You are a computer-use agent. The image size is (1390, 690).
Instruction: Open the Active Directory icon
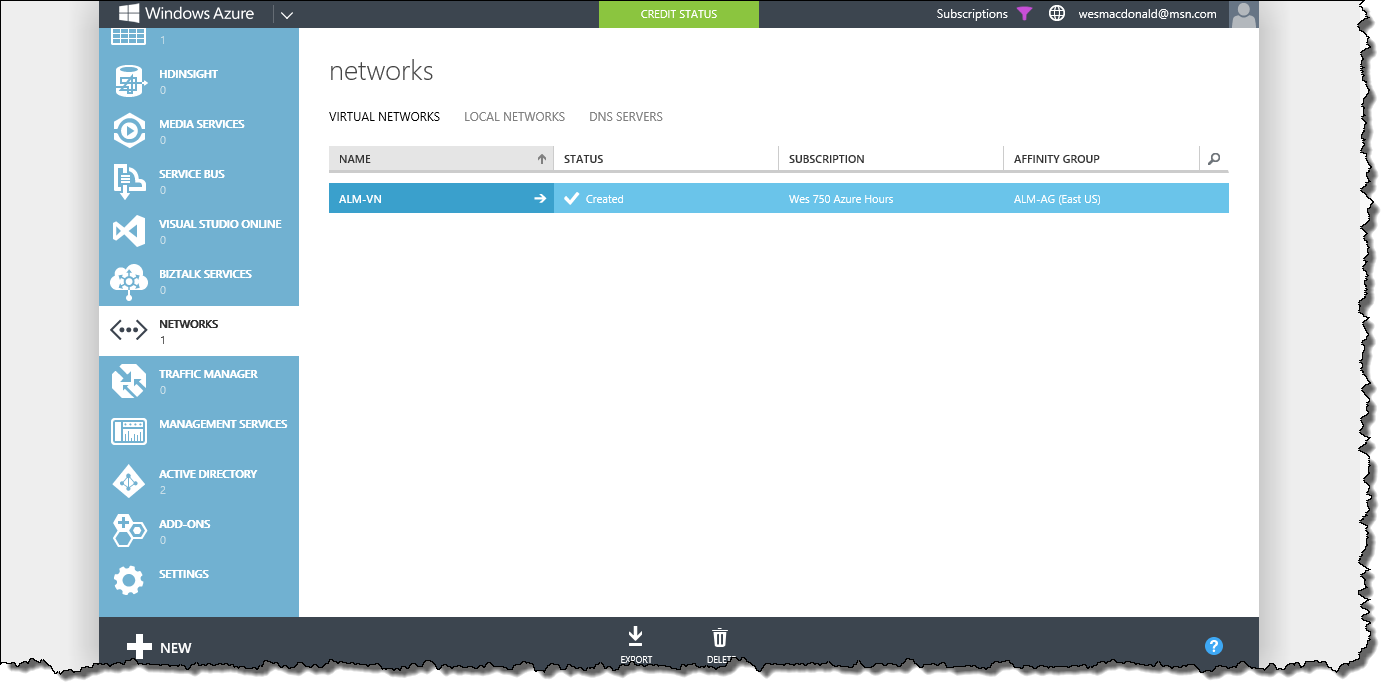[x=129, y=482]
